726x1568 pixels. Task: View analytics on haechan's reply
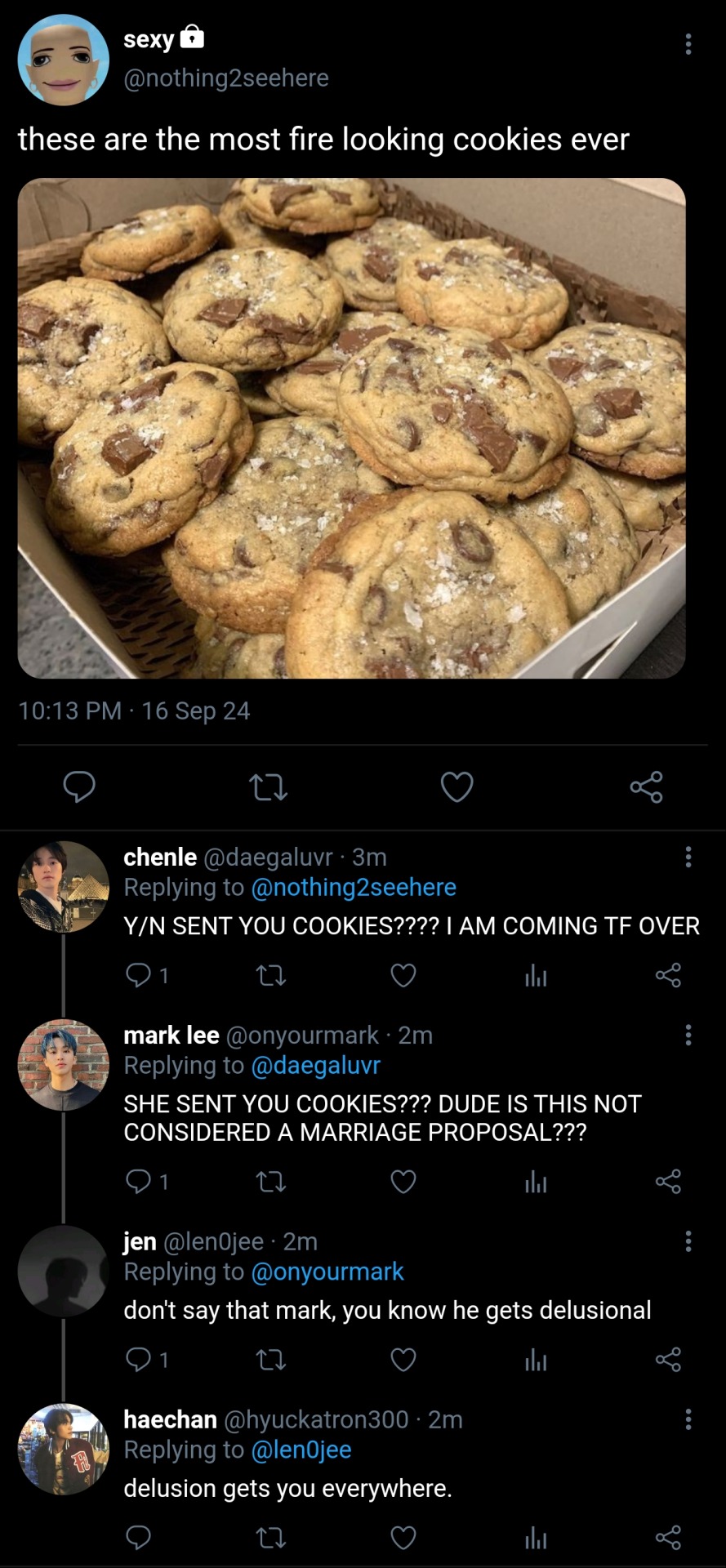(x=536, y=1538)
